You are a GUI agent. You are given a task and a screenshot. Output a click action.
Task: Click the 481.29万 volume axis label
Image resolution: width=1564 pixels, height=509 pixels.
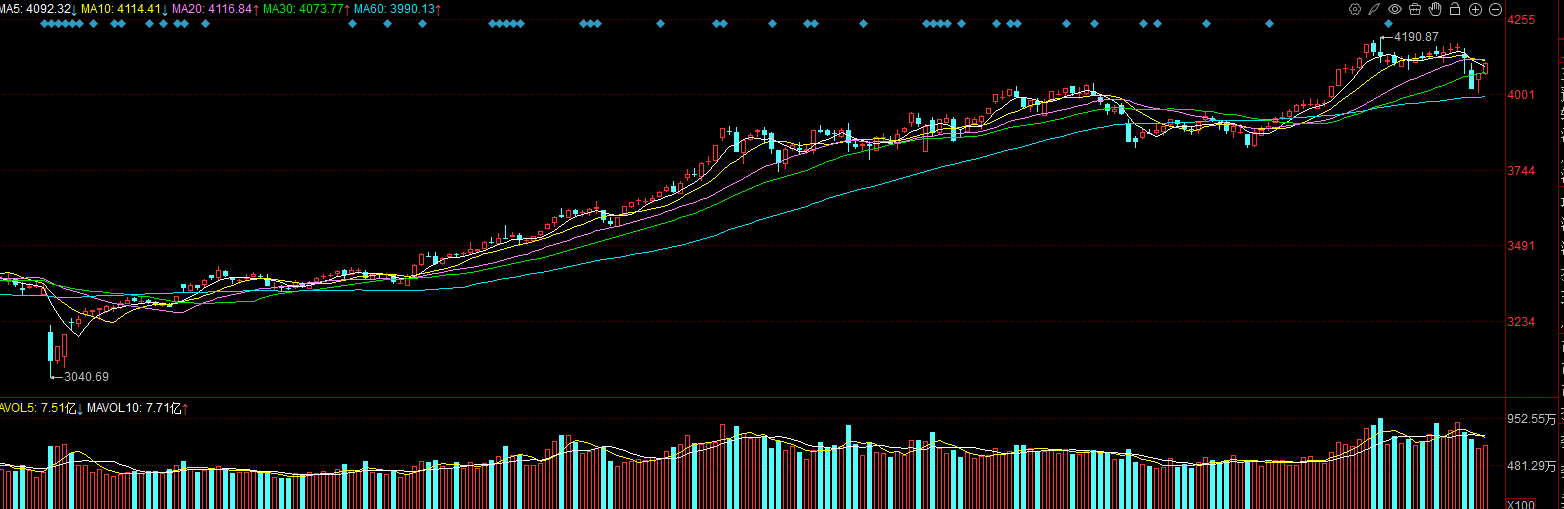[1531, 466]
